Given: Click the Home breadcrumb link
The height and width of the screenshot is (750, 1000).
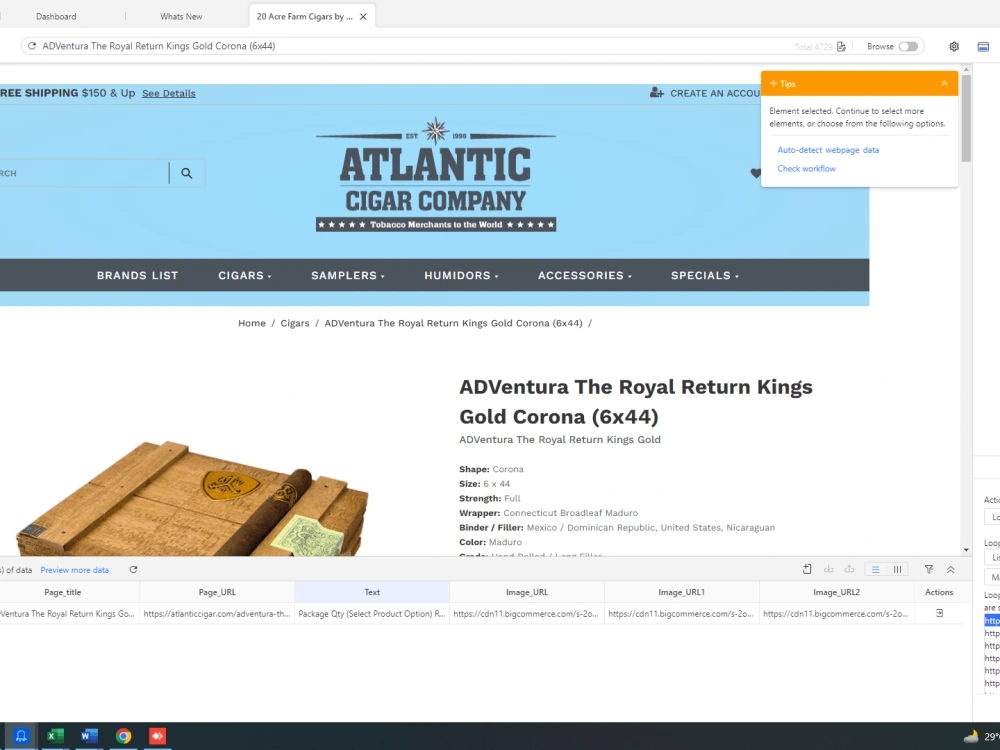Looking at the screenshot, I should (252, 323).
